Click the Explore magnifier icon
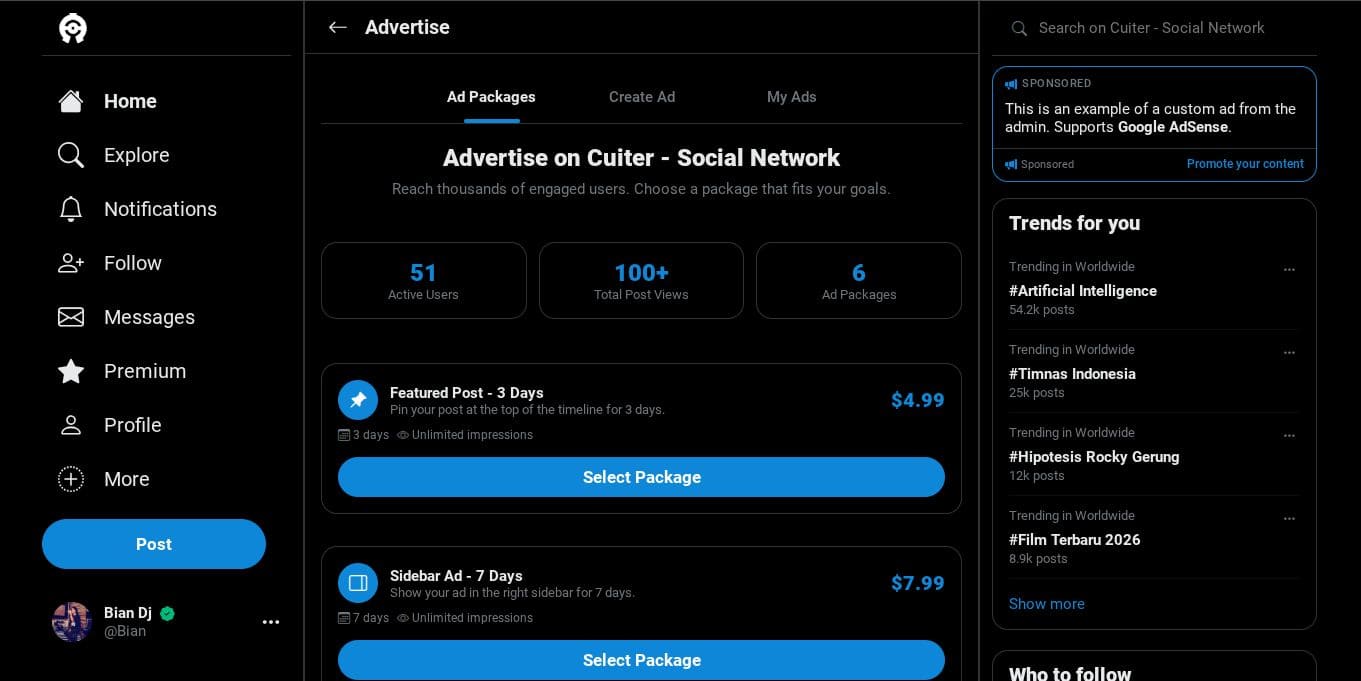Image resolution: width=1361 pixels, height=681 pixels. pyautogui.click(x=71, y=155)
